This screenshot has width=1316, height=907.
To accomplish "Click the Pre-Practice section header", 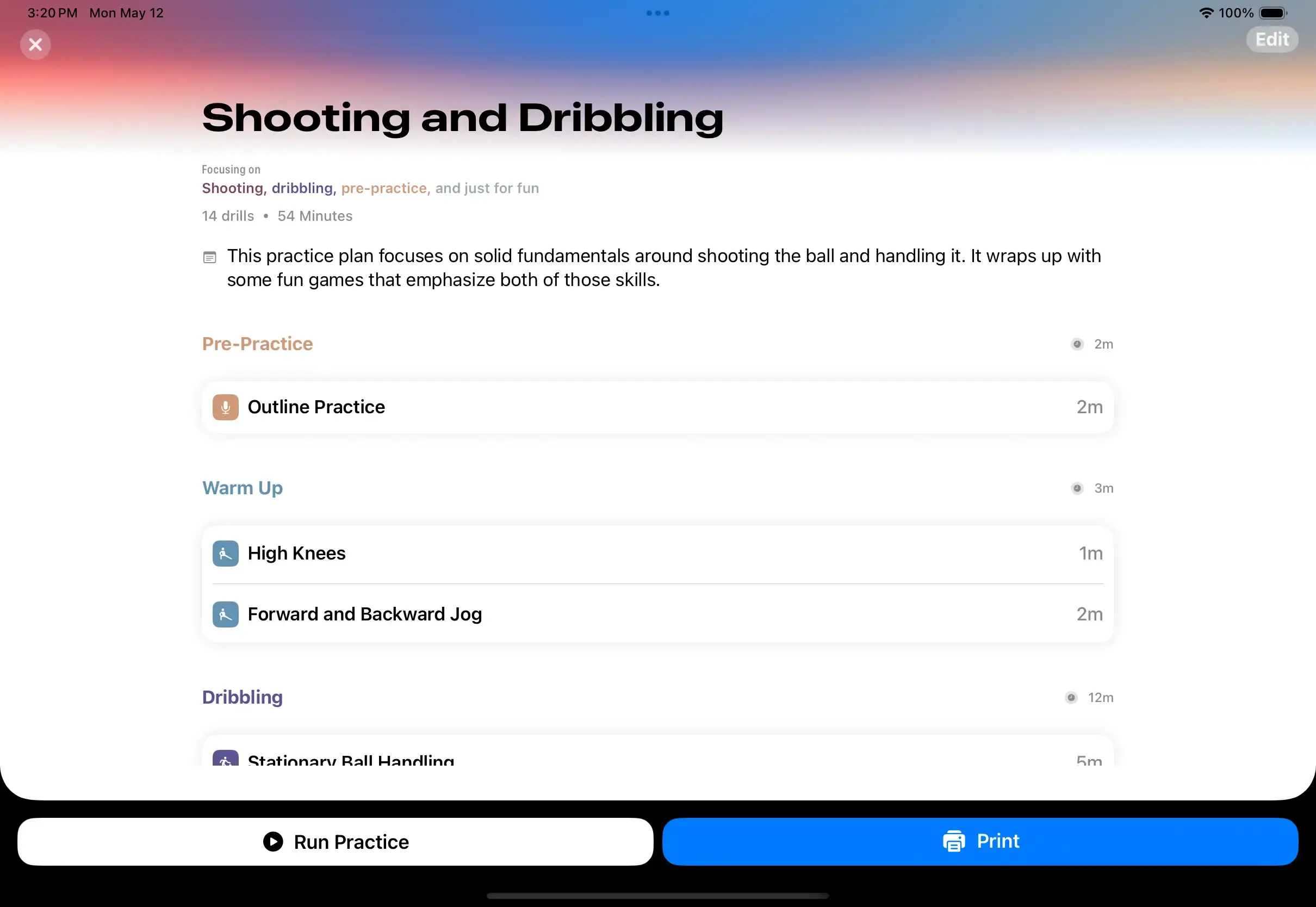I will (257, 344).
